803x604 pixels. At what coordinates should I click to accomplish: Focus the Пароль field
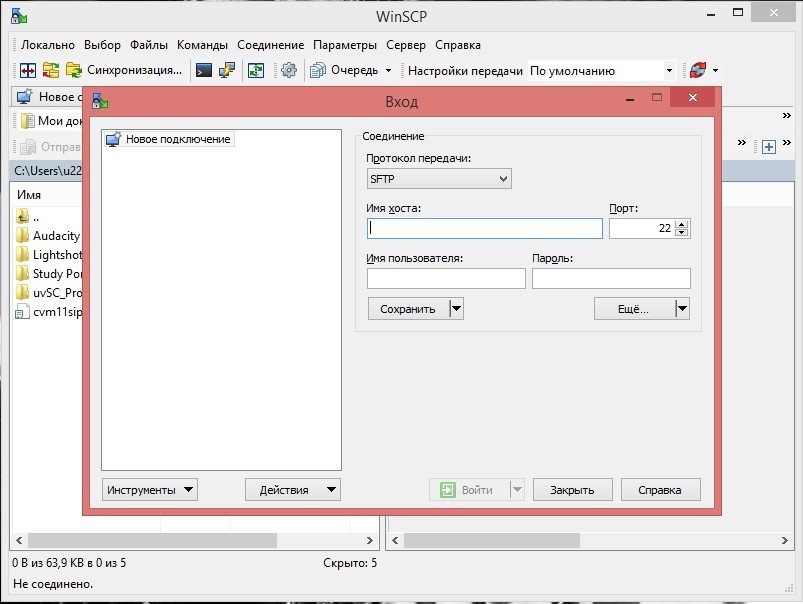coord(611,279)
